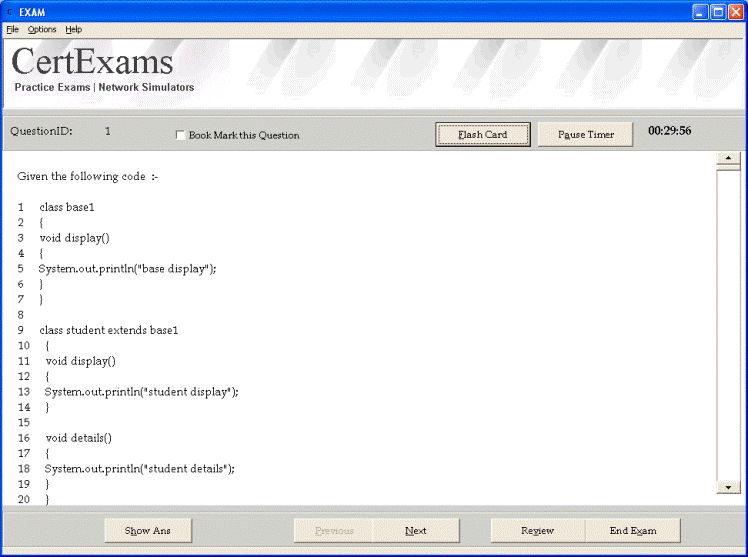Click the scrollbar up arrow
Screen dimensions: 748x557
pyautogui.click(x=728, y=158)
